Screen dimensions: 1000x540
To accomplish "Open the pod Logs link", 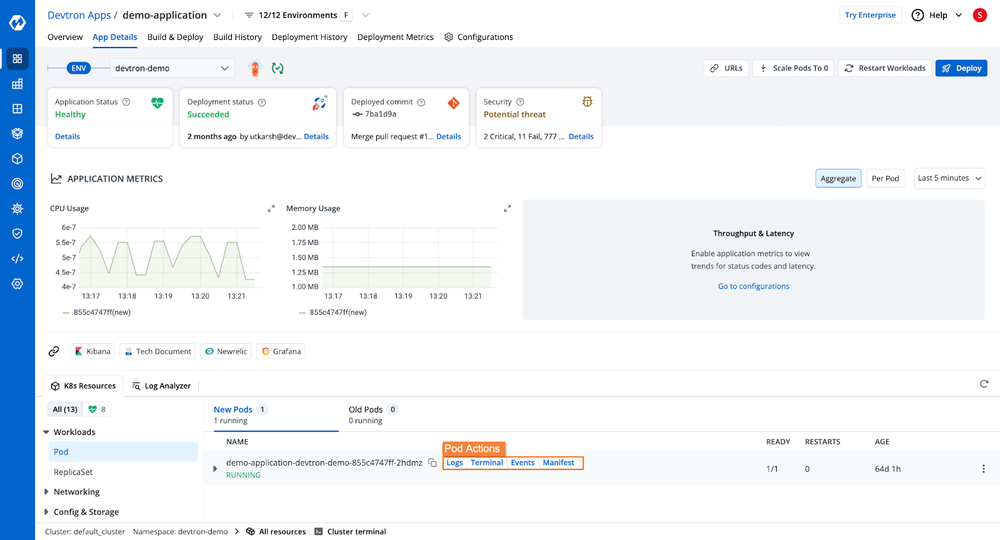I will tap(454, 463).
